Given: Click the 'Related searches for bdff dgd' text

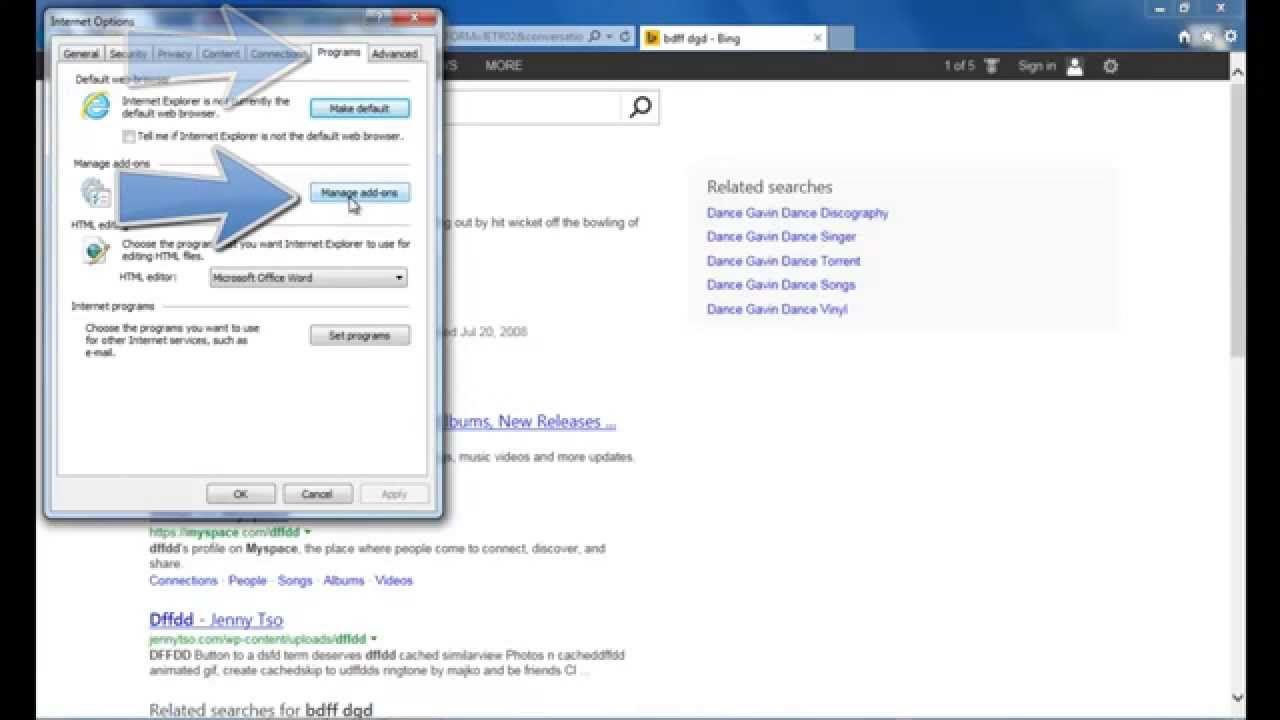Looking at the screenshot, I should (261, 710).
